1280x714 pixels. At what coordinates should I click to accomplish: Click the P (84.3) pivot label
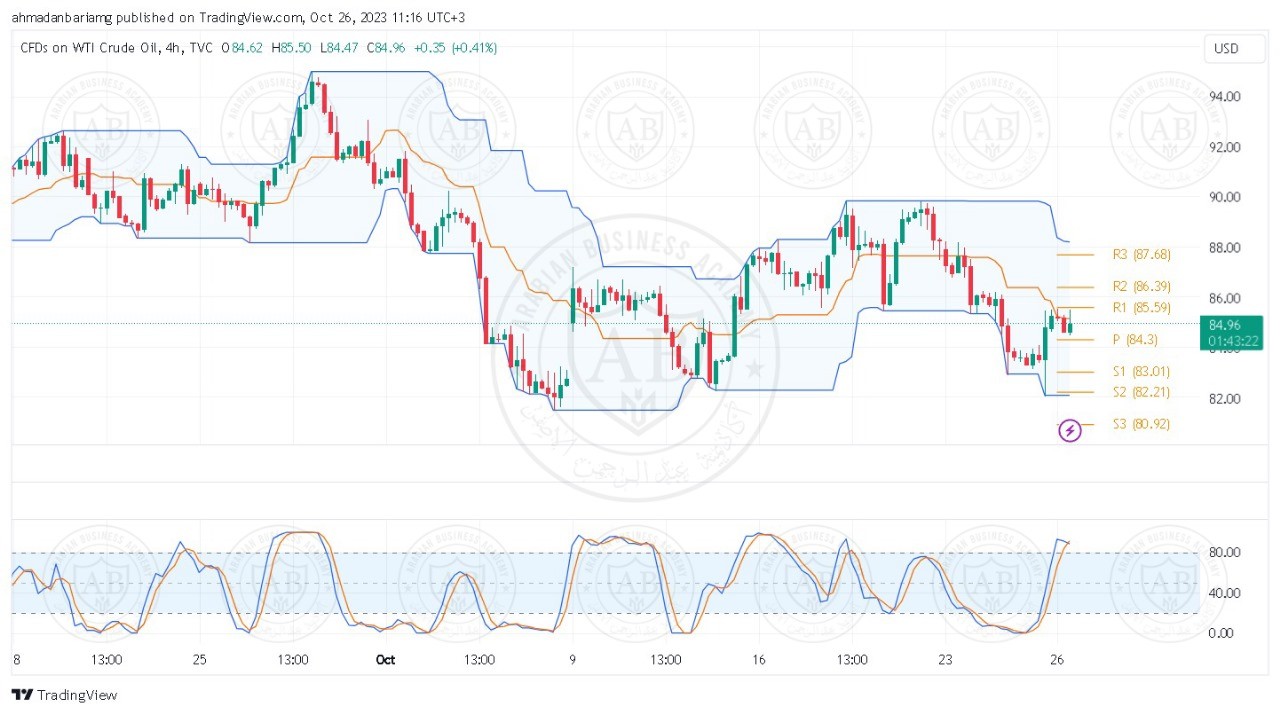point(1135,340)
